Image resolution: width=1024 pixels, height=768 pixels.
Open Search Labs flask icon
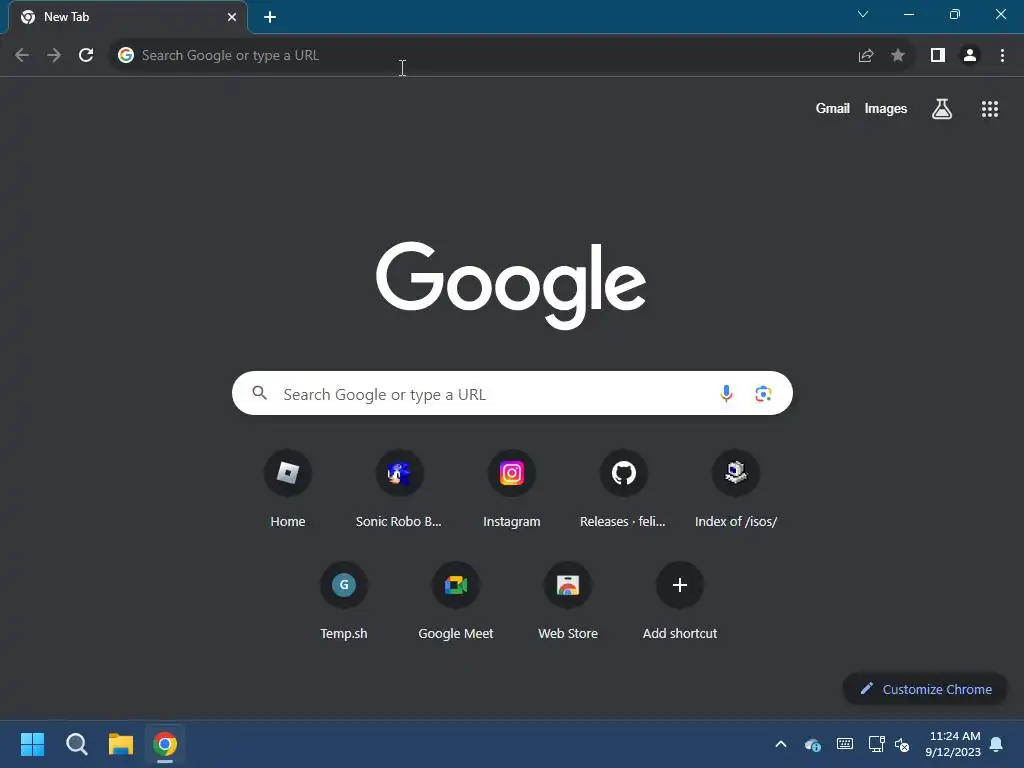click(942, 108)
